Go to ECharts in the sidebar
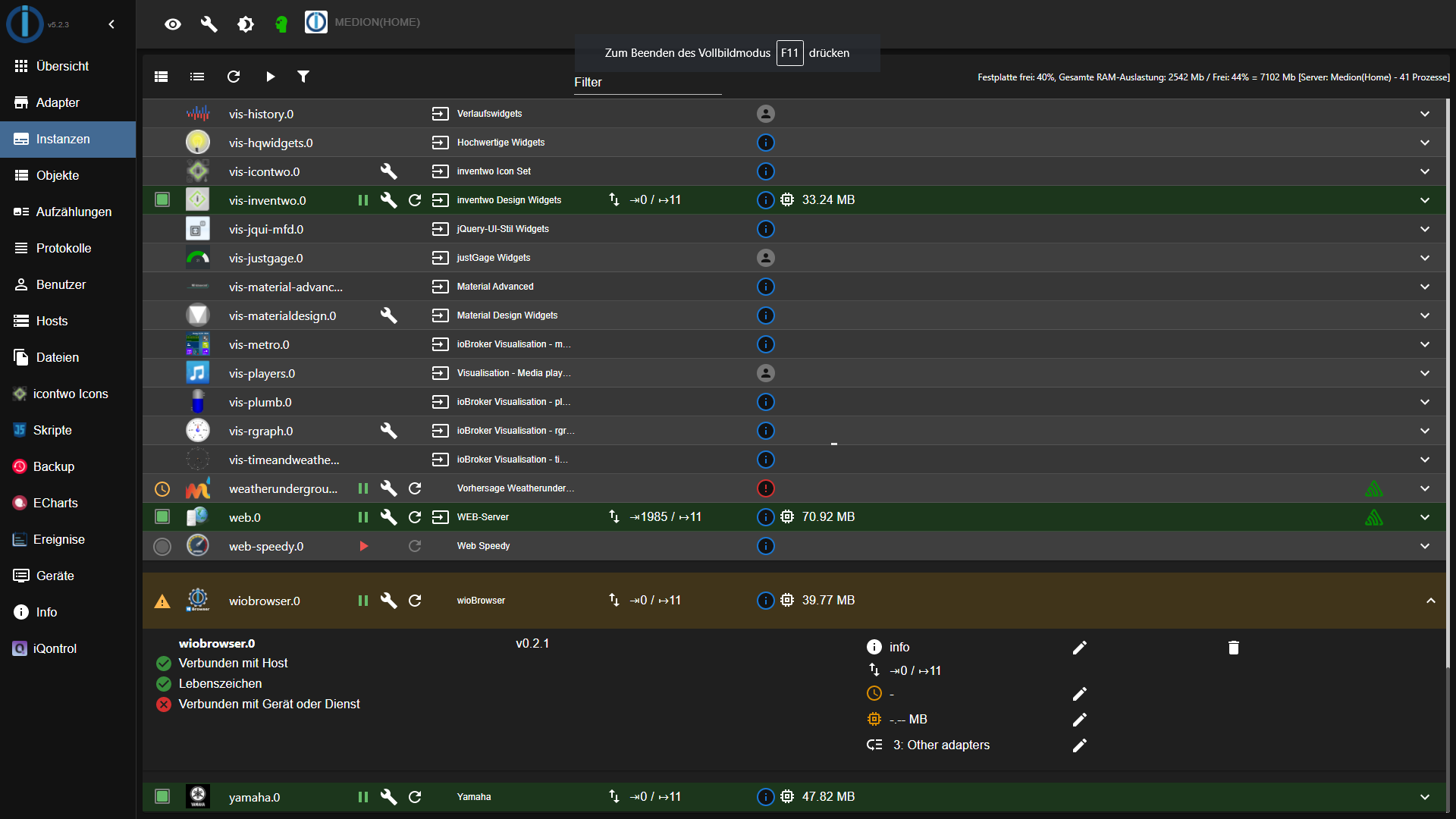Screen dimensions: 1456x819 click(x=67, y=503)
